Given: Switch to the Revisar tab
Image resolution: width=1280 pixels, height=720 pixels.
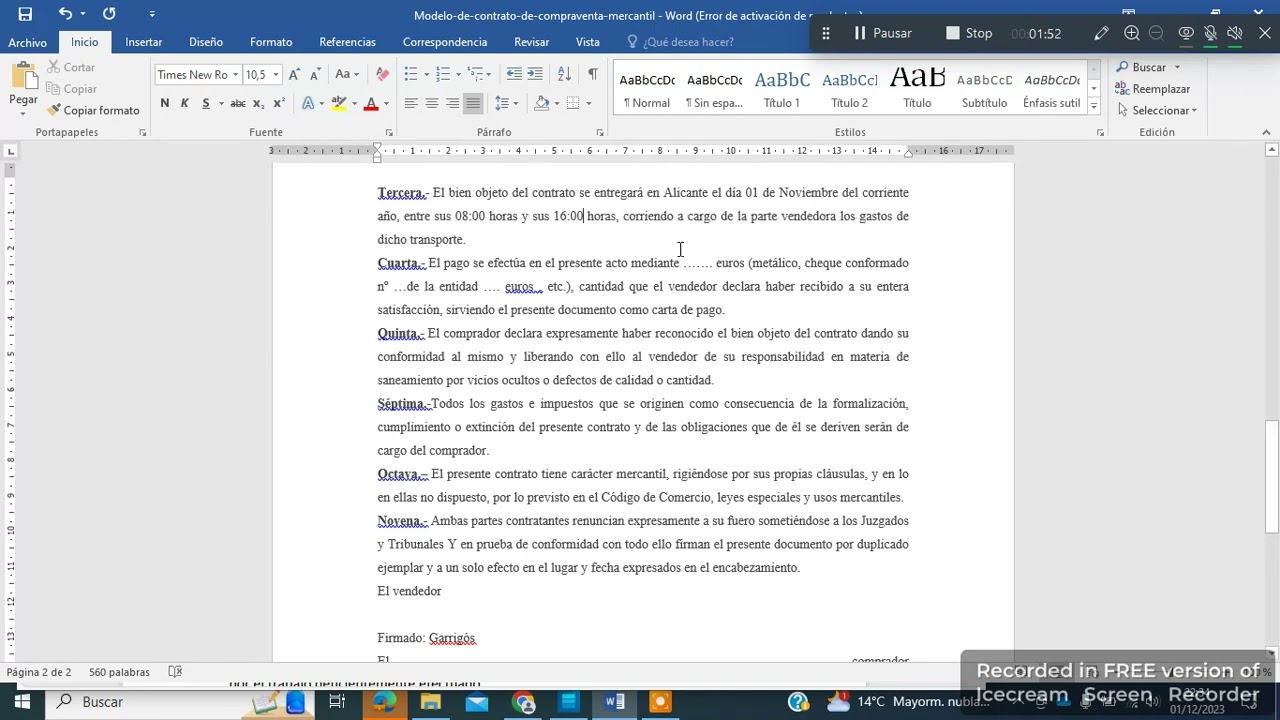Looking at the screenshot, I should tap(531, 42).
